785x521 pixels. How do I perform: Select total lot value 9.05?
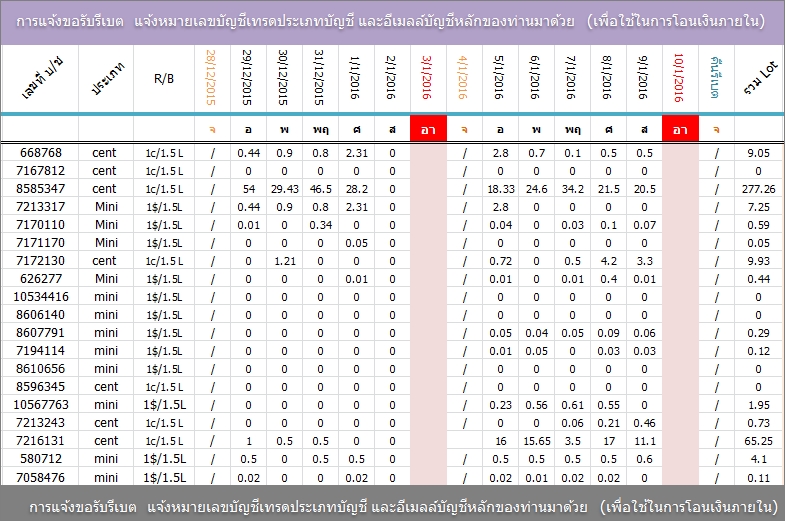(758, 153)
